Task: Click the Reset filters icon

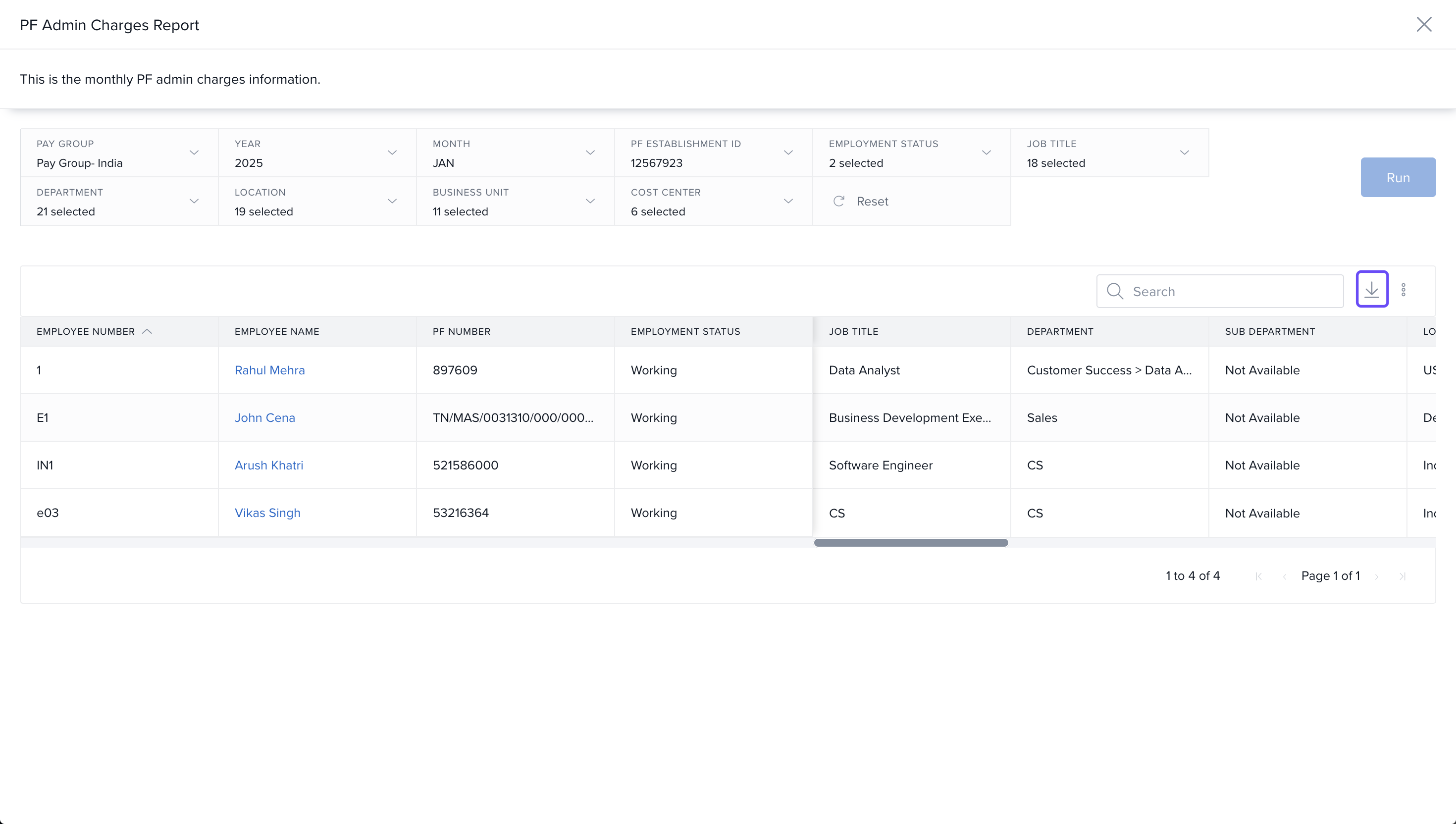Action: point(838,202)
